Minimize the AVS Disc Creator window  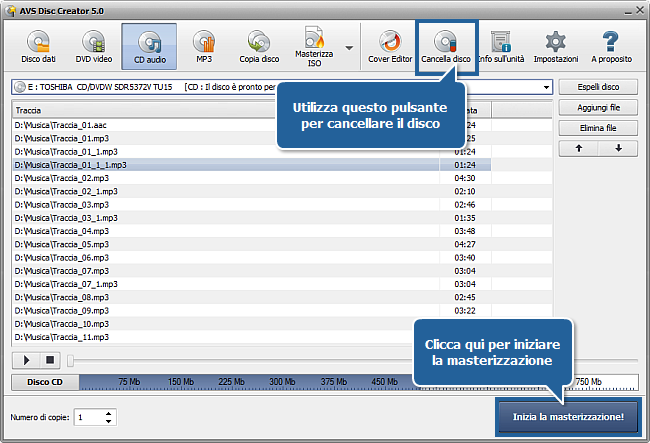[628, 11]
